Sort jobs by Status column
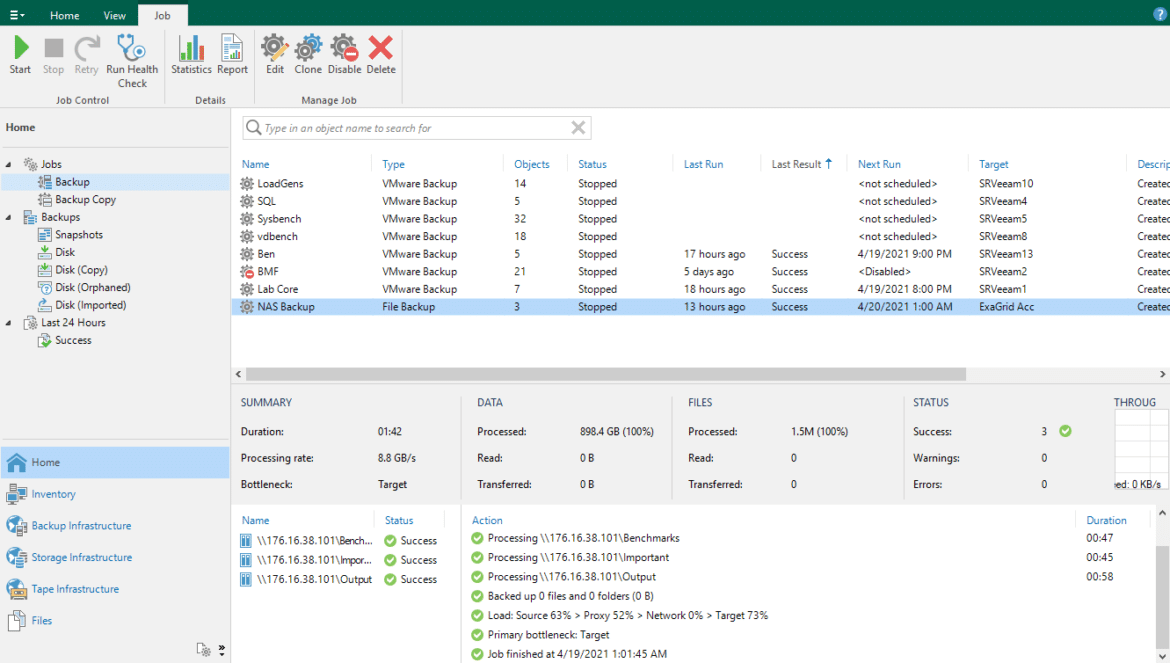This screenshot has height=663, width=1170. (592, 164)
